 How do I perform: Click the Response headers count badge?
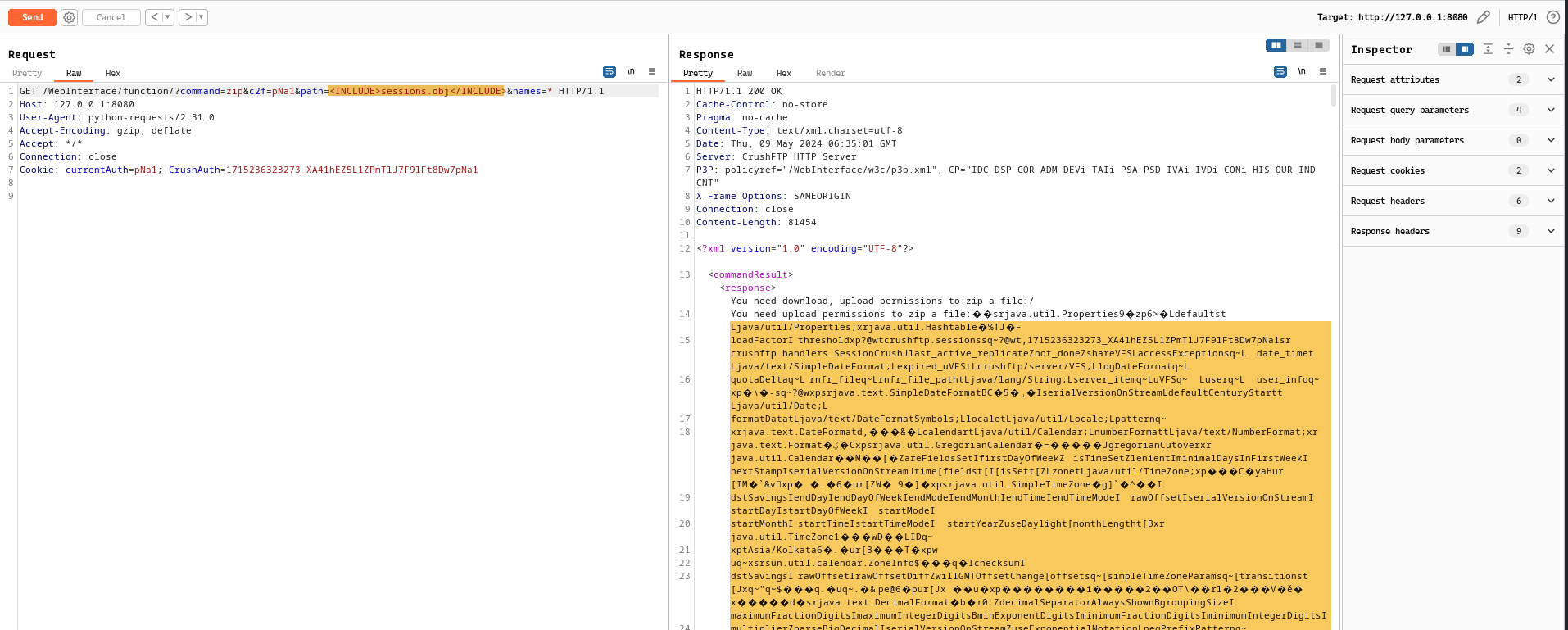pyautogui.click(x=1519, y=231)
